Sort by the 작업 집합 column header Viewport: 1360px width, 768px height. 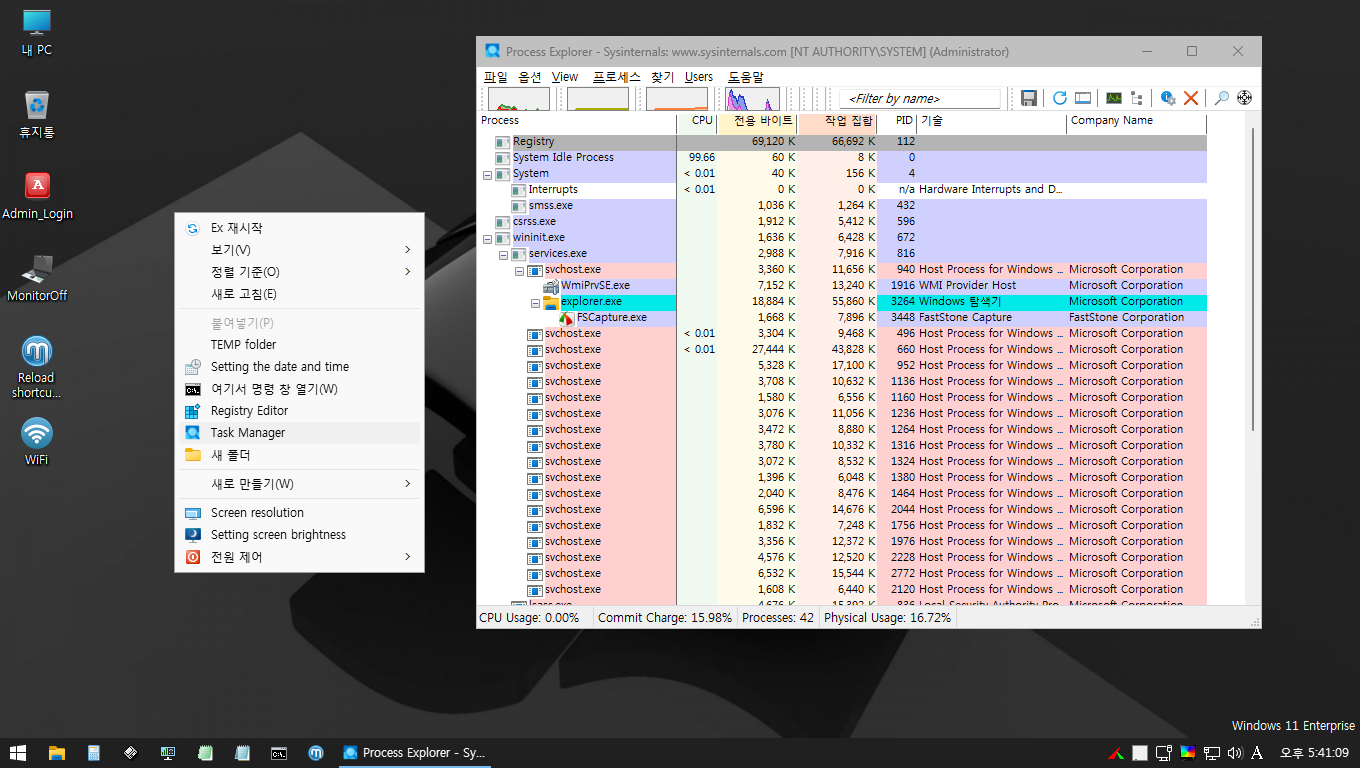click(837, 121)
